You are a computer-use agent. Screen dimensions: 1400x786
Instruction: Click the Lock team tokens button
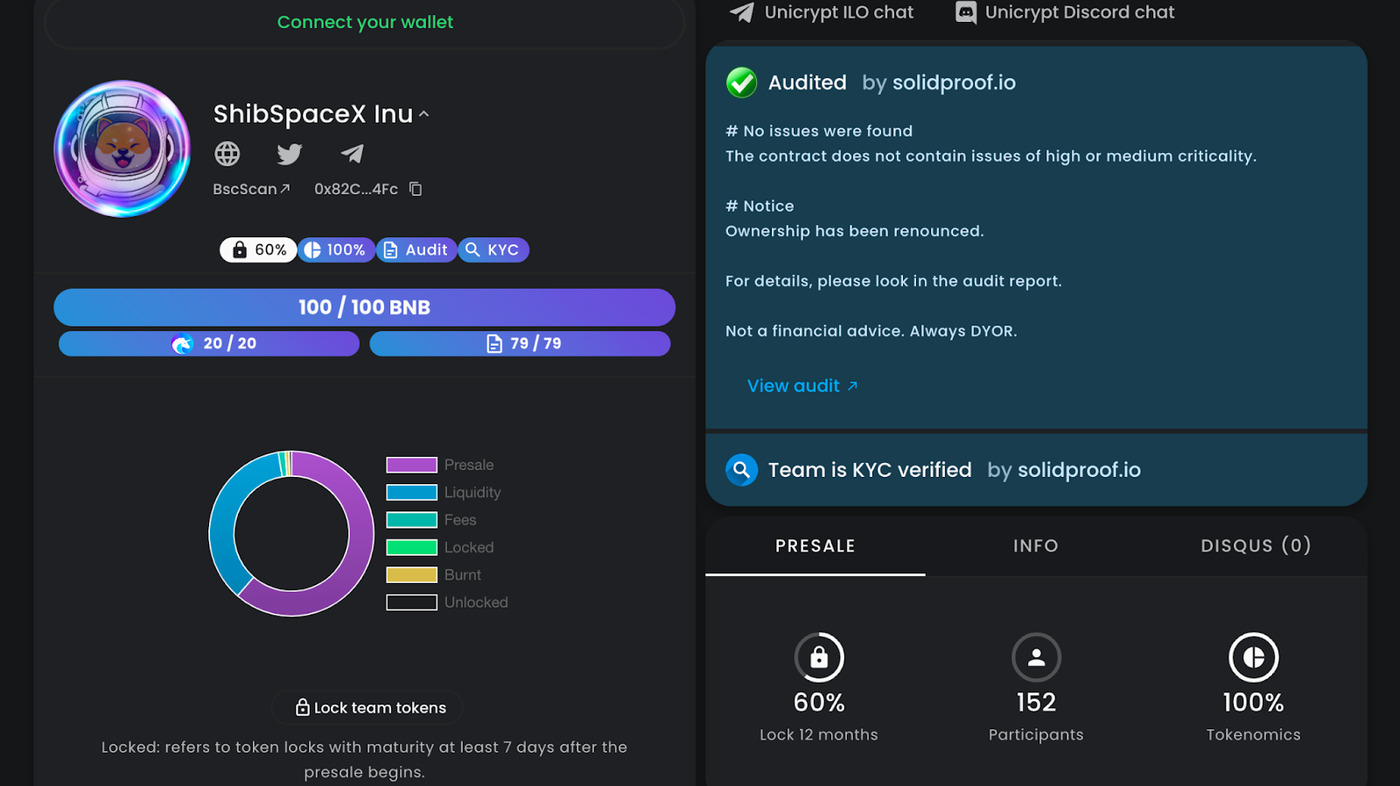coord(368,708)
